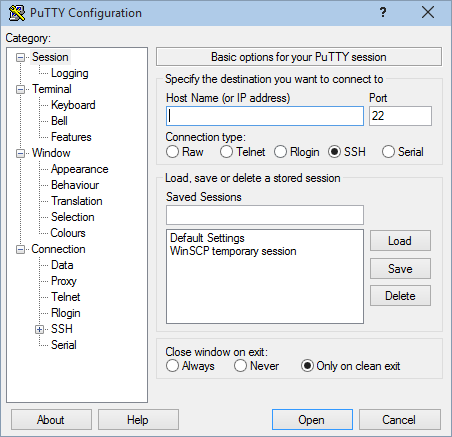Select WinSCP temporary session entry
Screen dimensions: 452x437
click(233, 251)
